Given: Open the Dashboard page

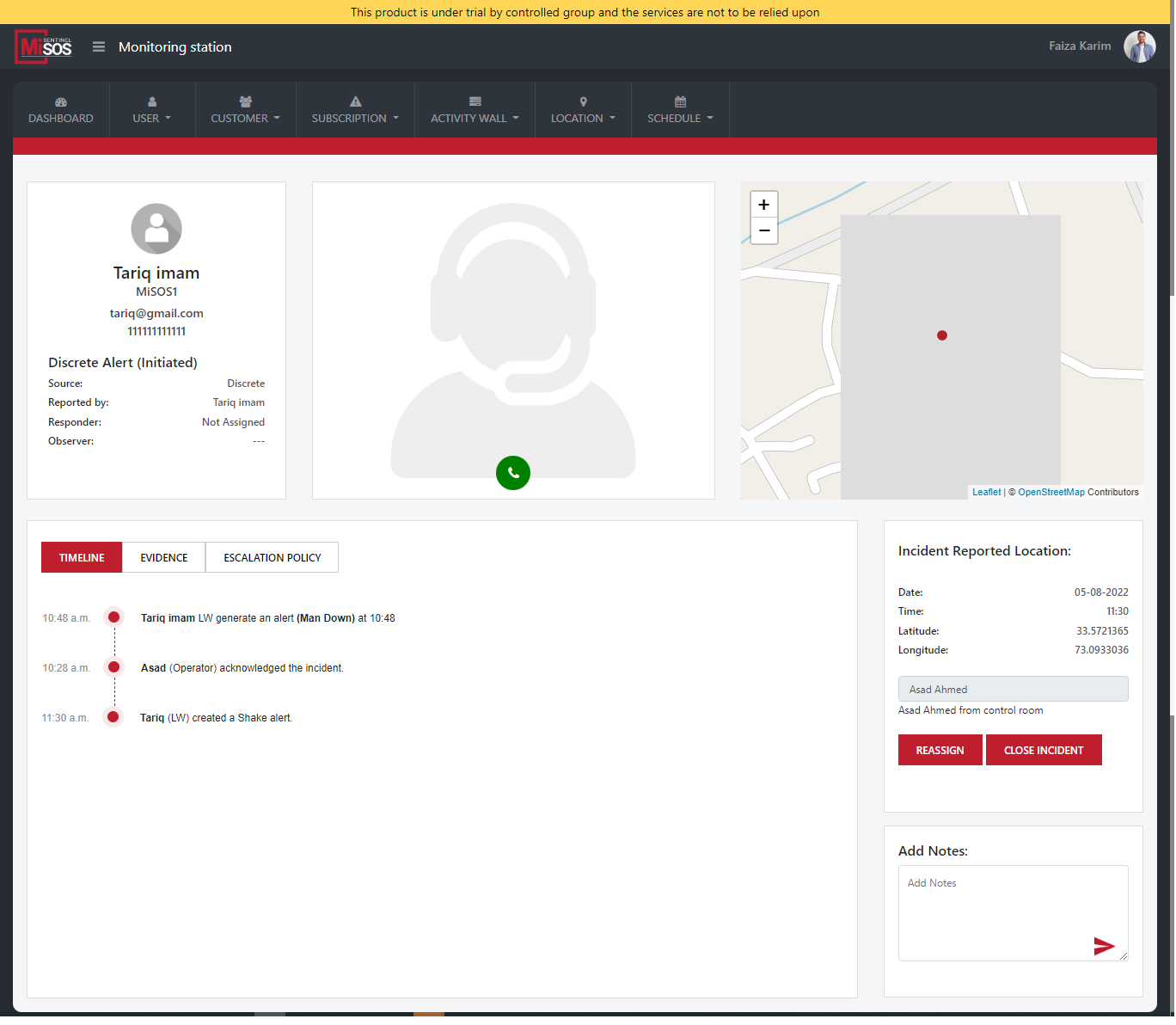Looking at the screenshot, I should [61, 110].
